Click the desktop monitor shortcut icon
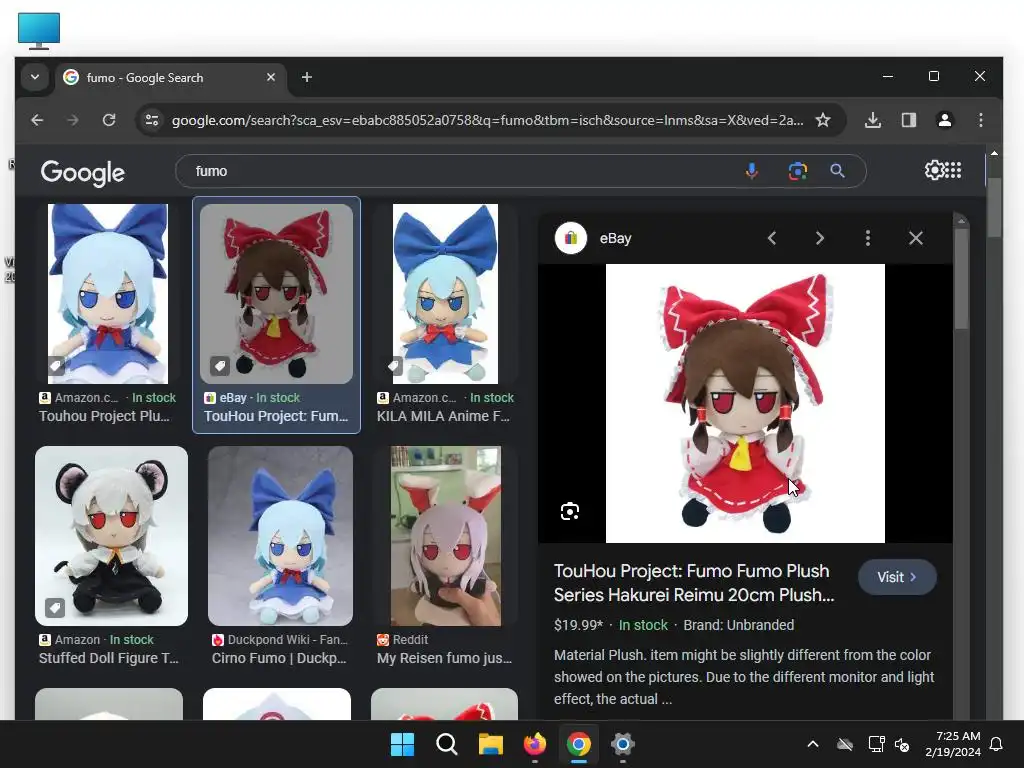1024x768 pixels. 39,31
